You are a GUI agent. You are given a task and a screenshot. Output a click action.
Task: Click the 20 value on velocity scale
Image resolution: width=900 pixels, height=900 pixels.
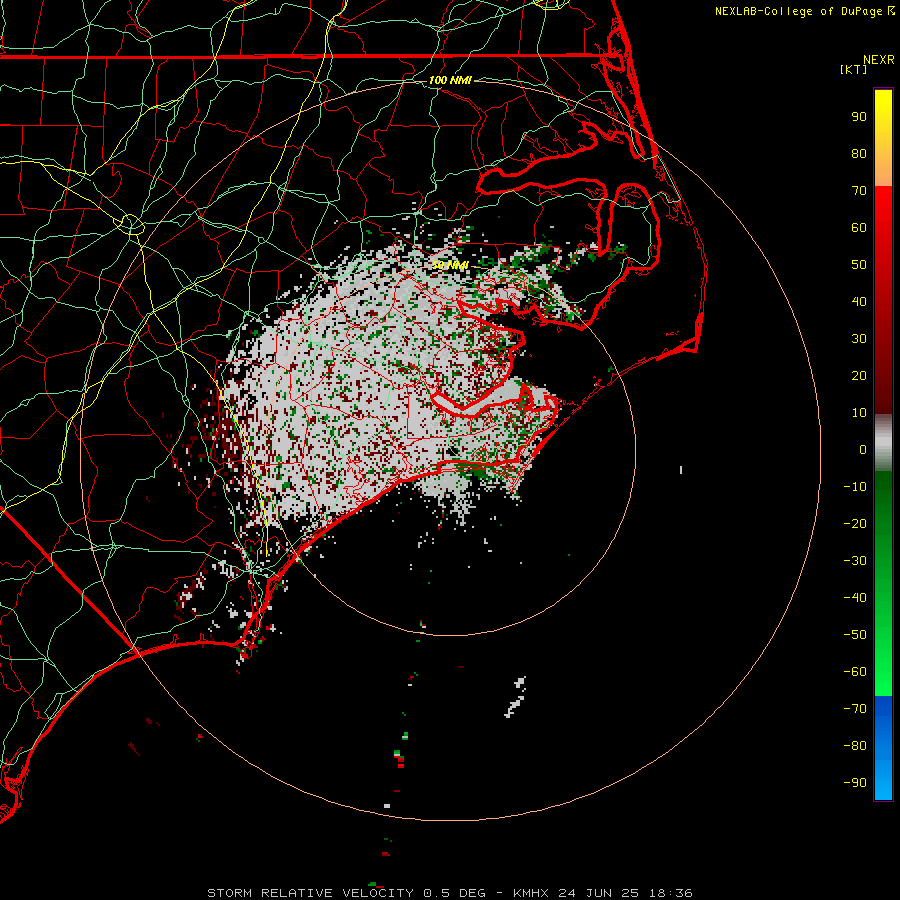pyautogui.click(x=859, y=376)
